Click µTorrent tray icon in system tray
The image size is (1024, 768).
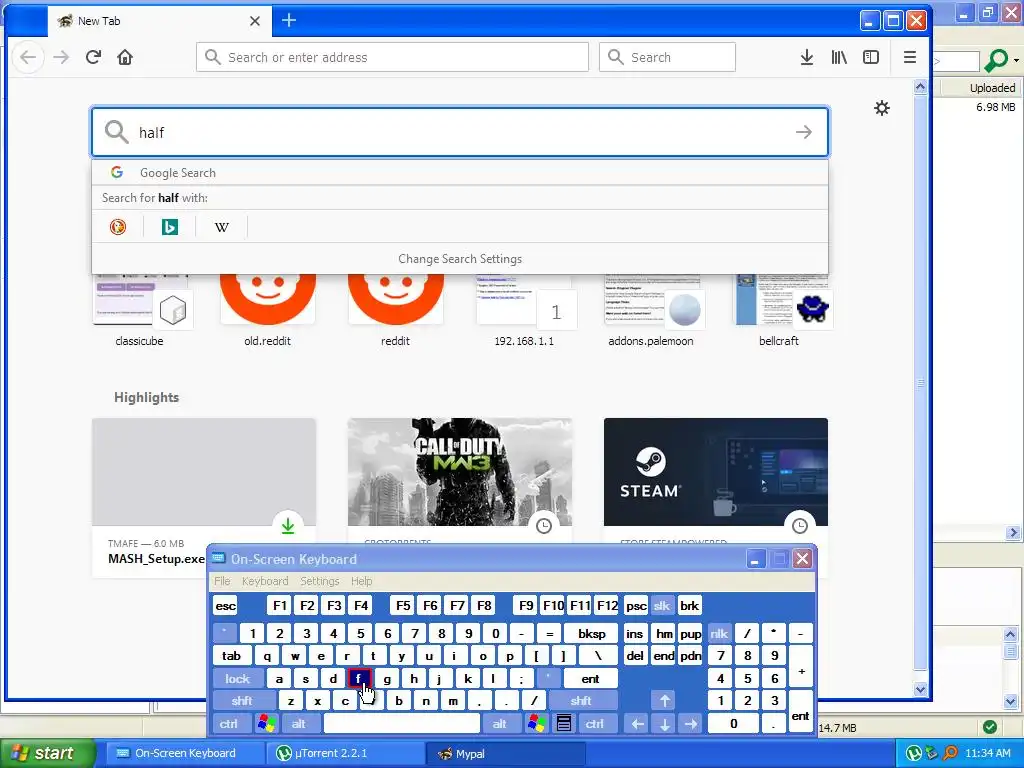tap(913, 753)
